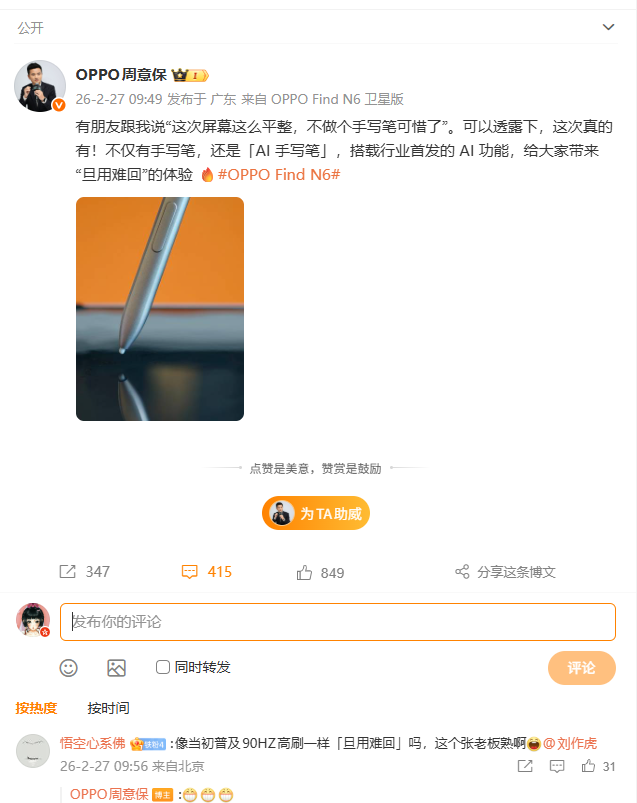Expand the 公开 visibility dropdown chevron
This screenshot has width=637, height=803.
(608, 27)
